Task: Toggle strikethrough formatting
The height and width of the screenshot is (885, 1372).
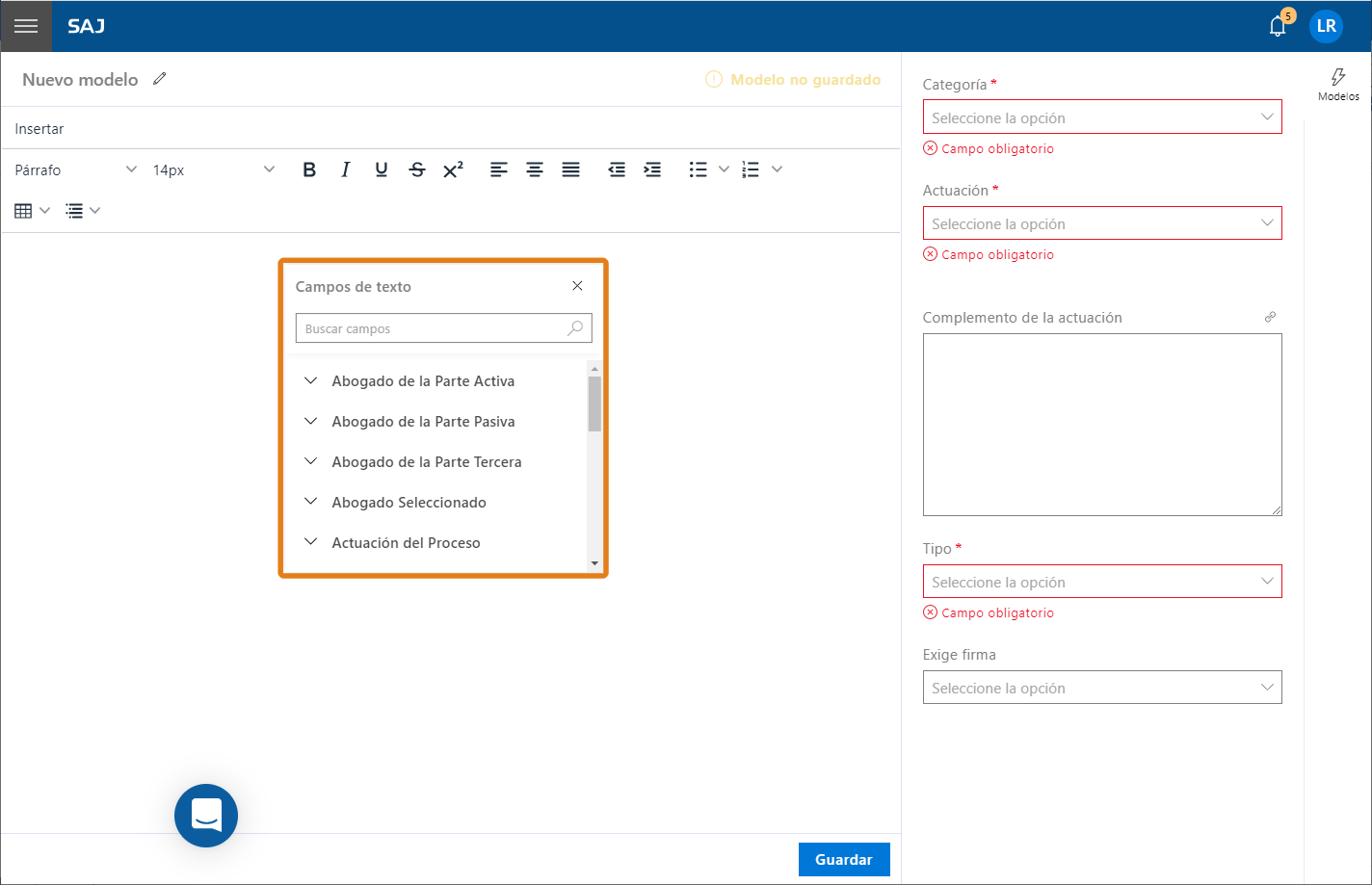Action: pyautogui.click(x=417, y=169)
